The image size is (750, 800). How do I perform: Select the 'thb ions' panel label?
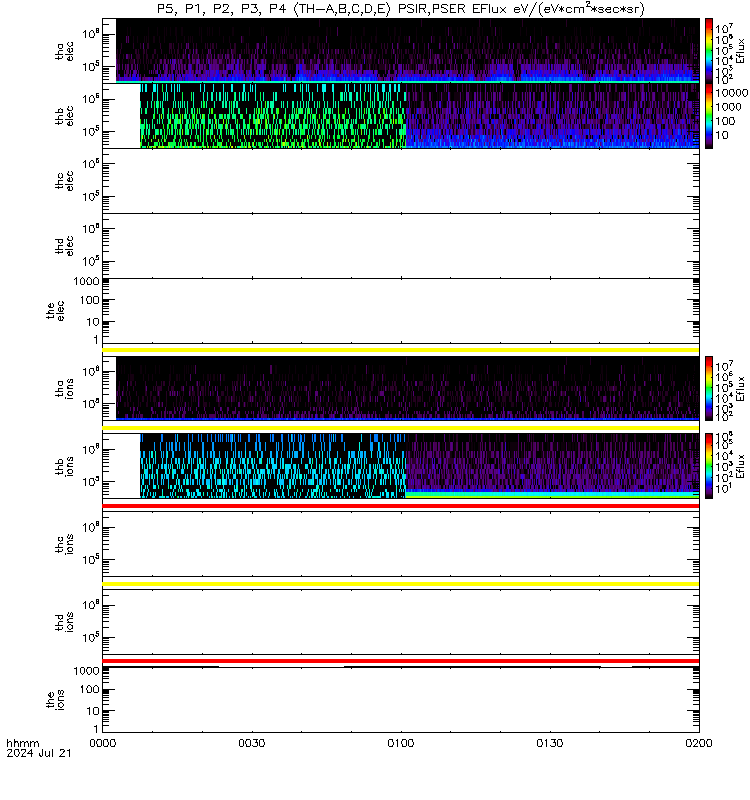click(x=64, y=466)
